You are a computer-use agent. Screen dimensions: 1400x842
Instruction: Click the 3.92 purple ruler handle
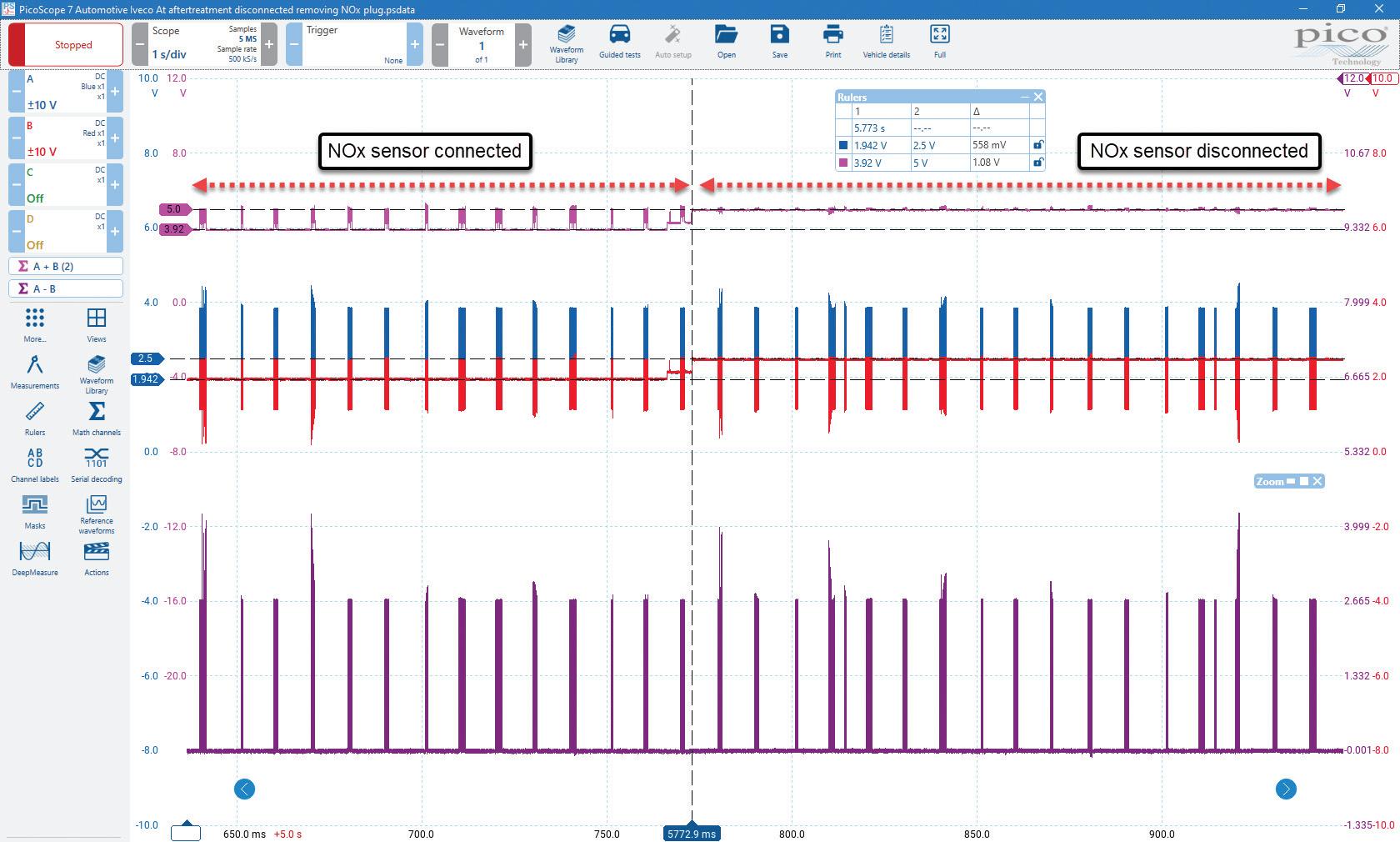(174, 228)
